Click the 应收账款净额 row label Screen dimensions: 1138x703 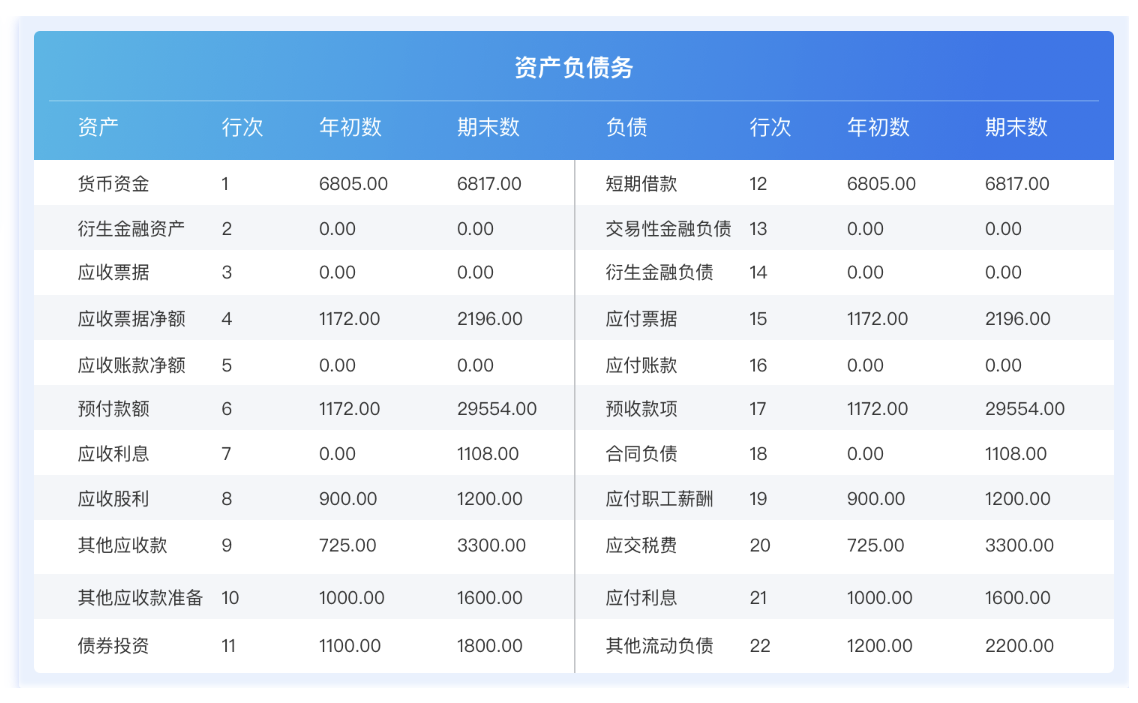coord(131,365)
